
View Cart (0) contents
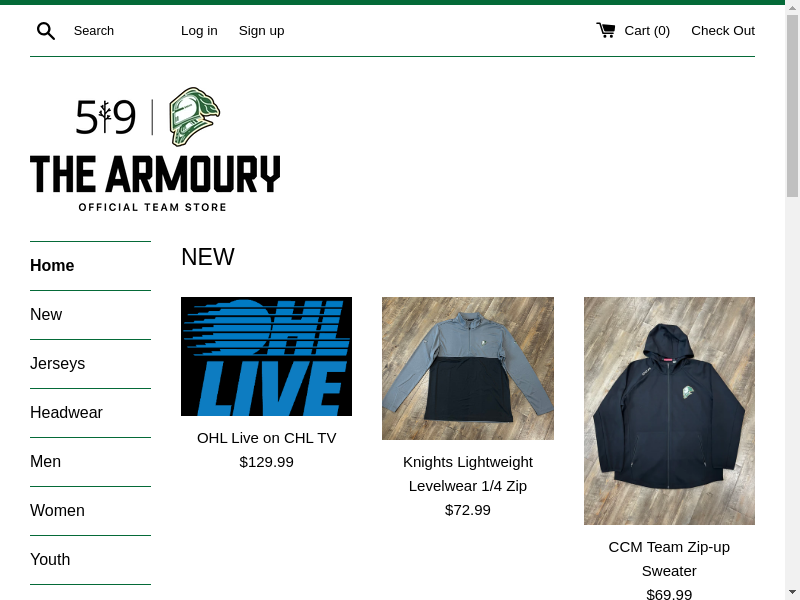tap(647, 31)
